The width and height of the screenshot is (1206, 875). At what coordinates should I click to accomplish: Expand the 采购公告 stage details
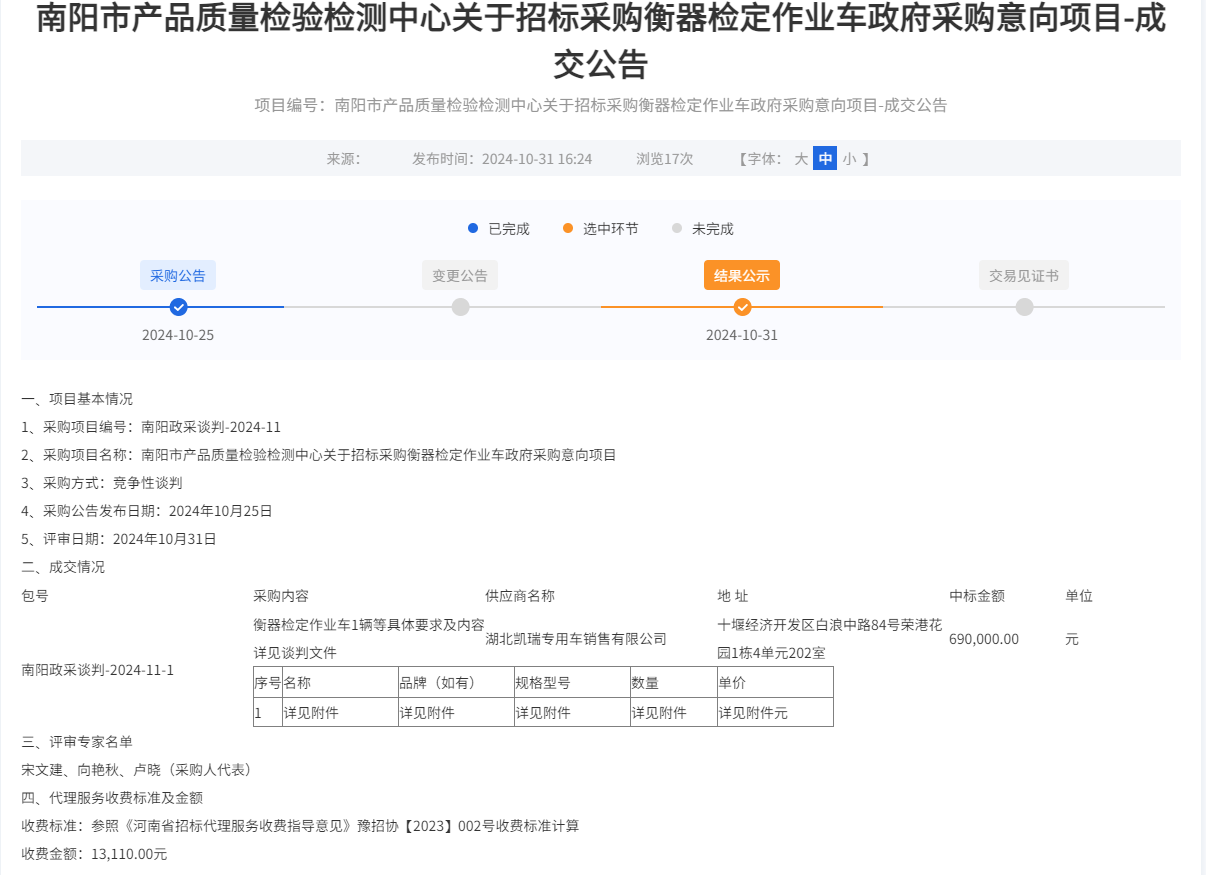(178, 275)
